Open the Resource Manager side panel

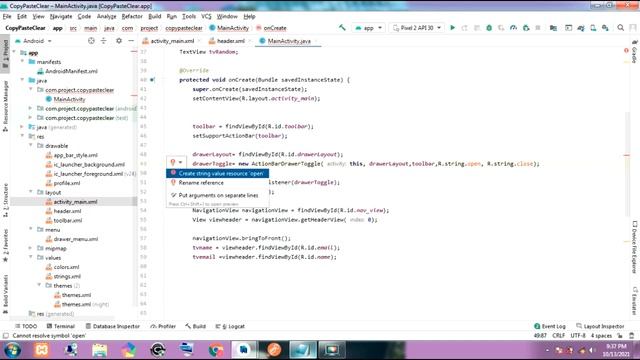pos(5,105)
